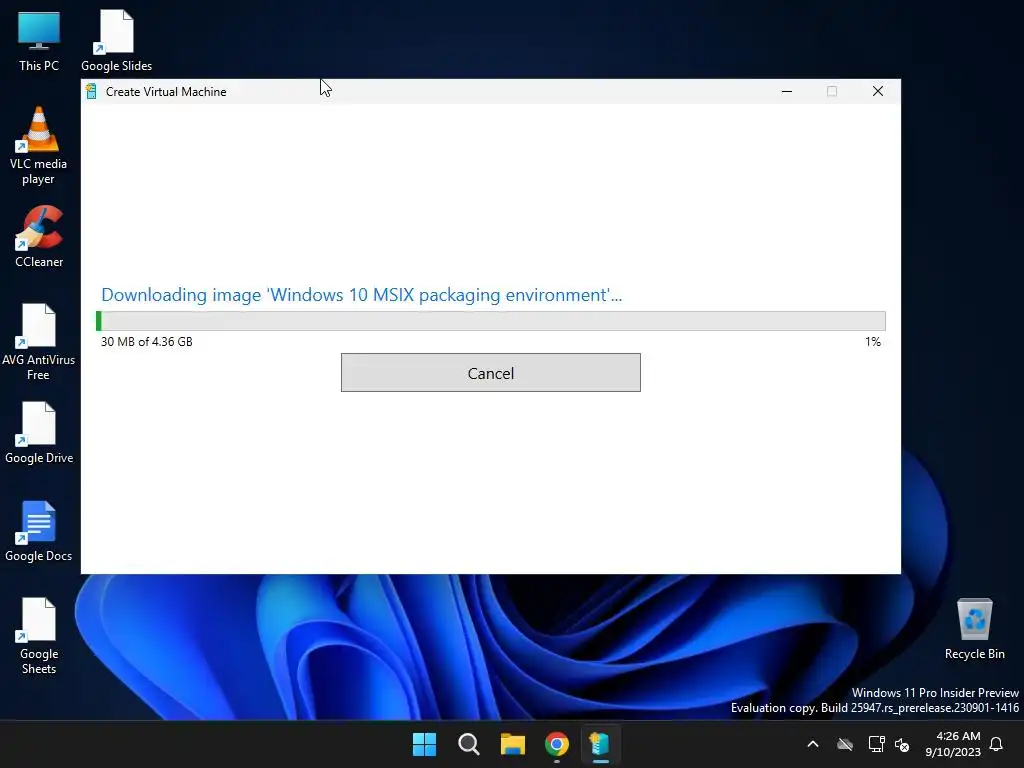Viewport: 1024px width, 768px height.
Task: Open the clock showing 4:26 AM
Action: click(x=953, y=744)
